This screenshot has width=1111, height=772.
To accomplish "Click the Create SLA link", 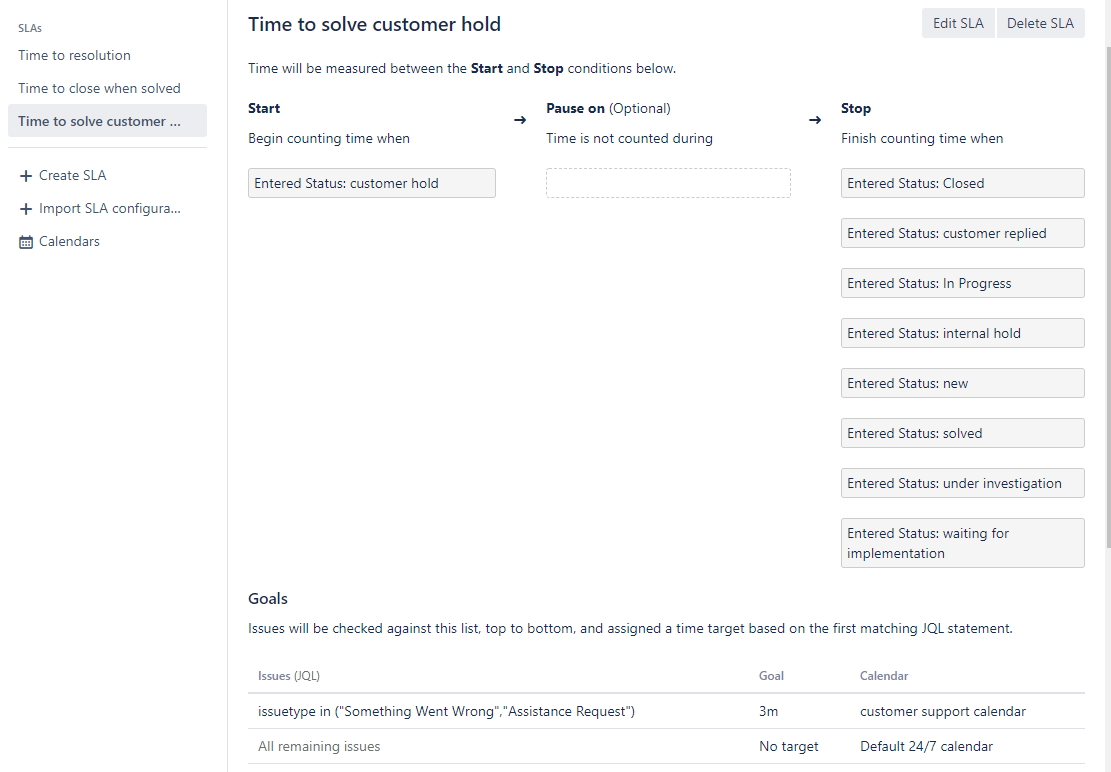I will [x=72, y=176].
